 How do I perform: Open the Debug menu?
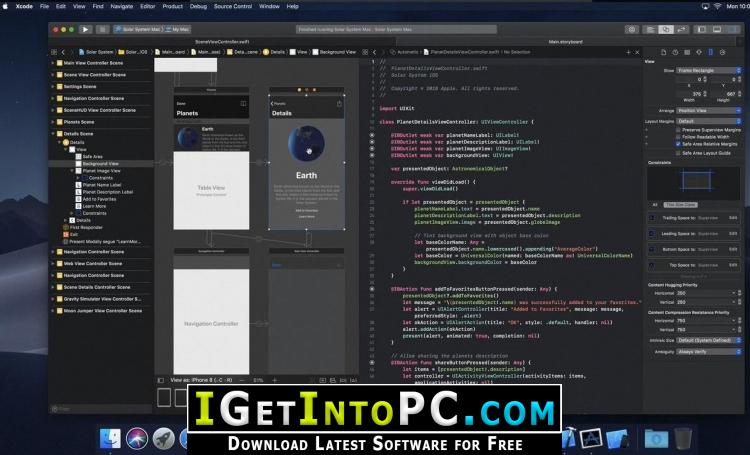198,6
